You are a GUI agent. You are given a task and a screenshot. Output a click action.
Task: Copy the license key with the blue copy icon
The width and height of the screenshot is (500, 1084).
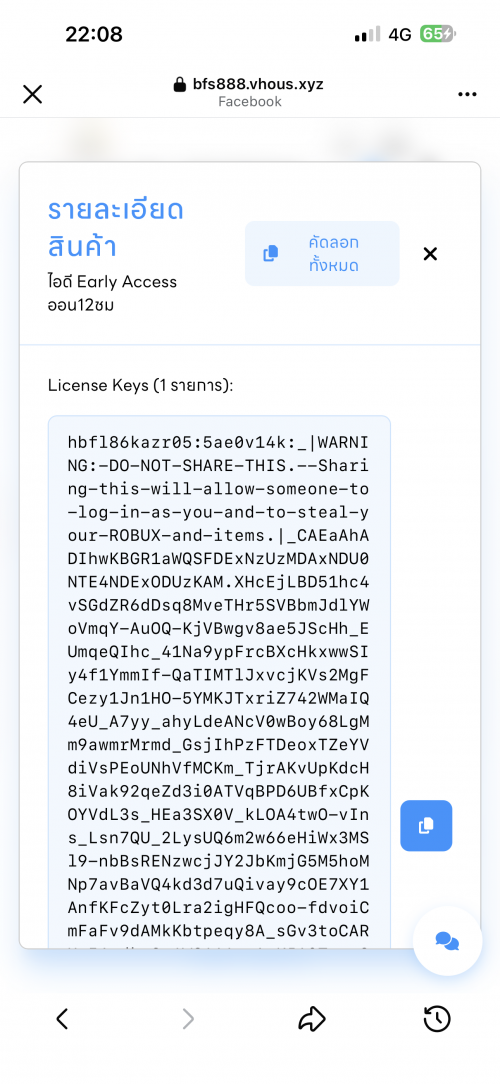pos(426,825)
